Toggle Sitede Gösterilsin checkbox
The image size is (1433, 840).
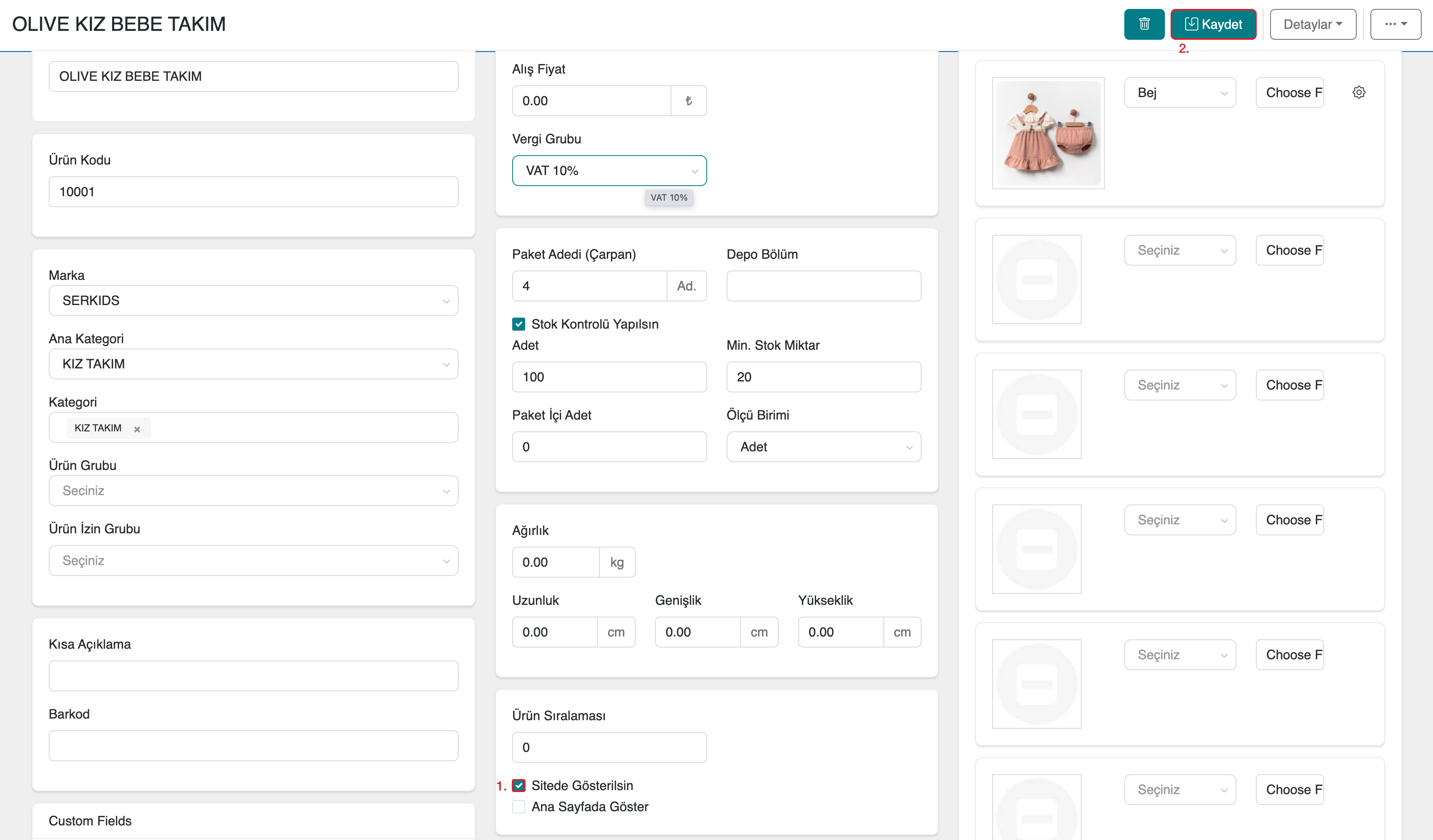pyautogui.click(x=519, y=786)
